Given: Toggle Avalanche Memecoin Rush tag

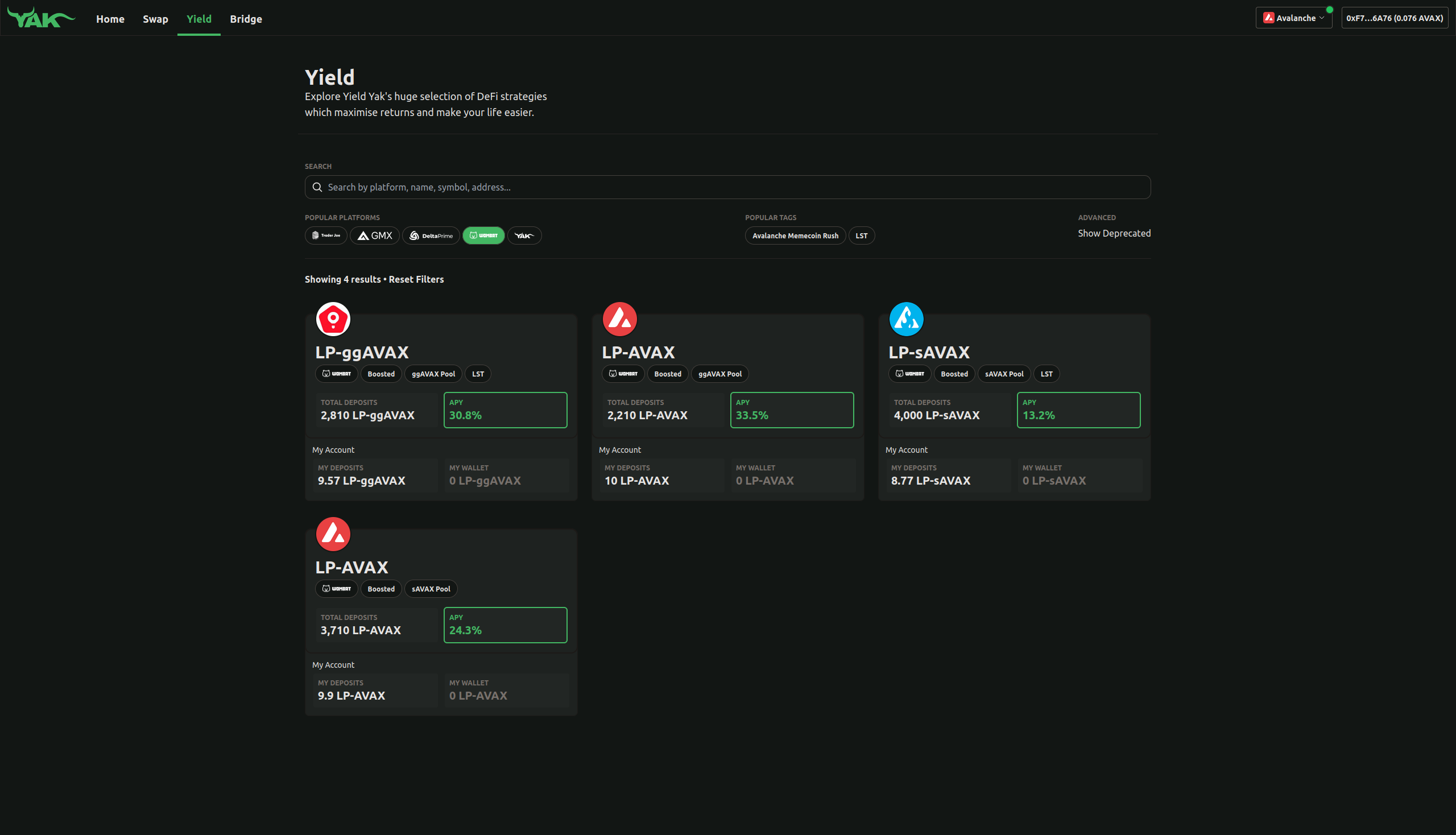Looking at the screenshot, I should point(795,235).
